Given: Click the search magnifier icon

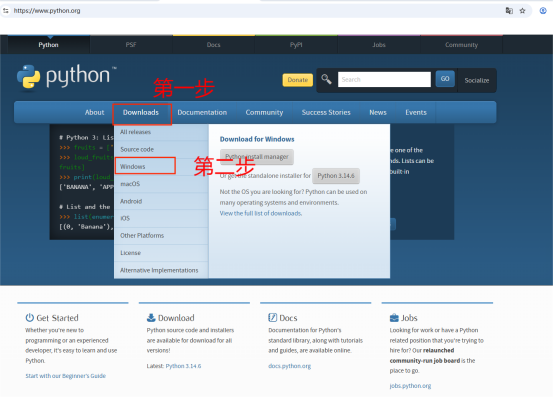Looking at the screenshot, I should (x=326, y=79).
